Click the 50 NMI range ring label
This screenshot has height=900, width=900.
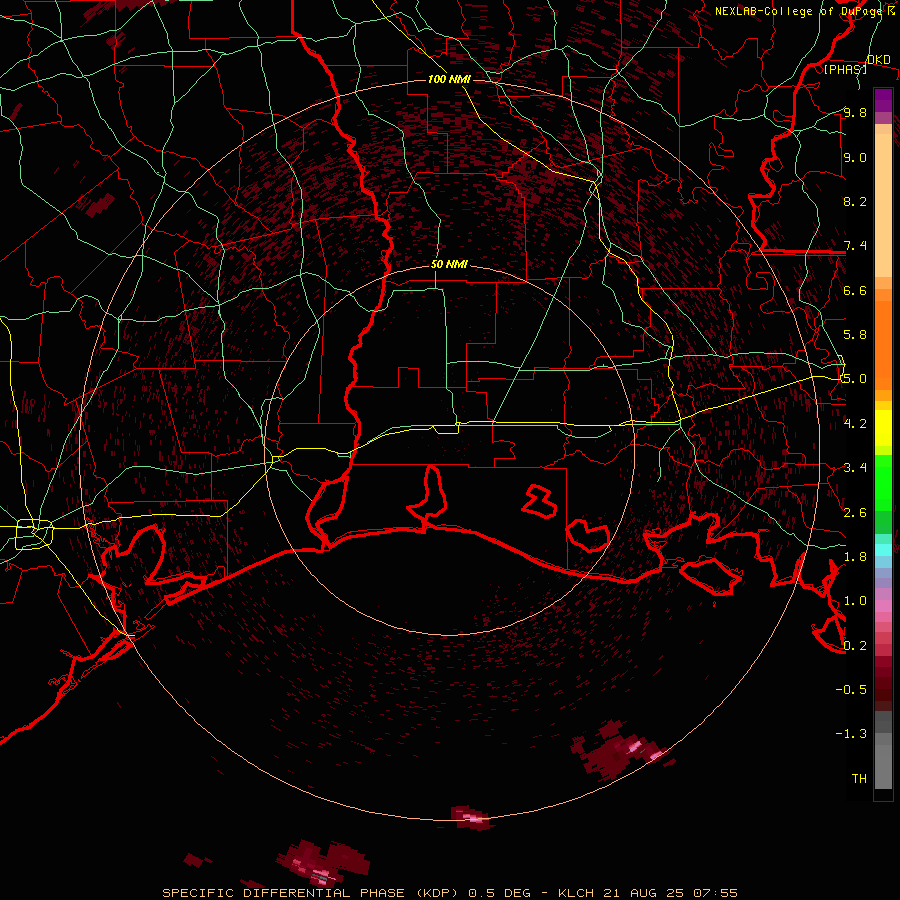coord(449,264)
